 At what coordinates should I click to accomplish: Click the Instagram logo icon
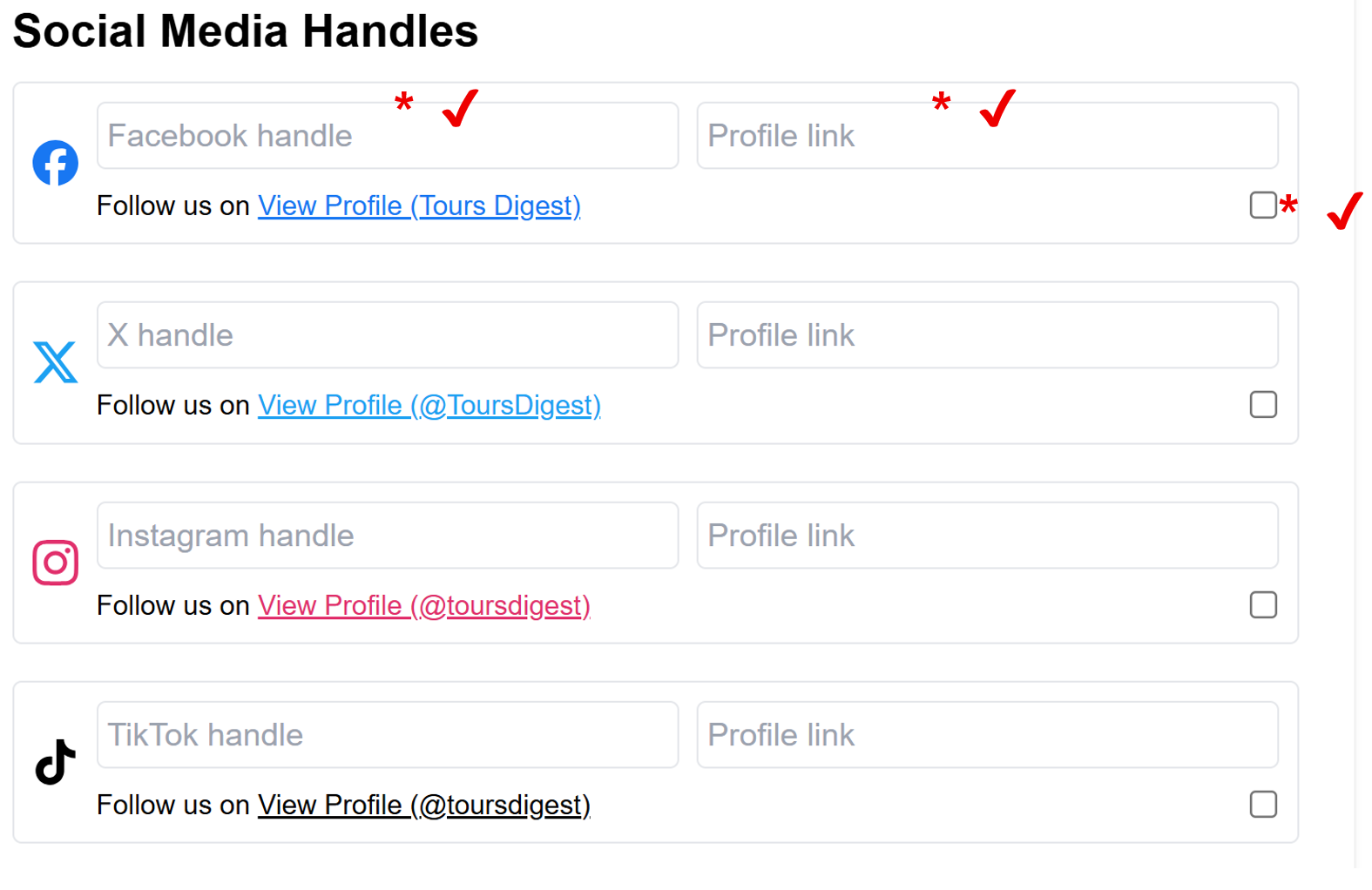(x=56, y=563)
